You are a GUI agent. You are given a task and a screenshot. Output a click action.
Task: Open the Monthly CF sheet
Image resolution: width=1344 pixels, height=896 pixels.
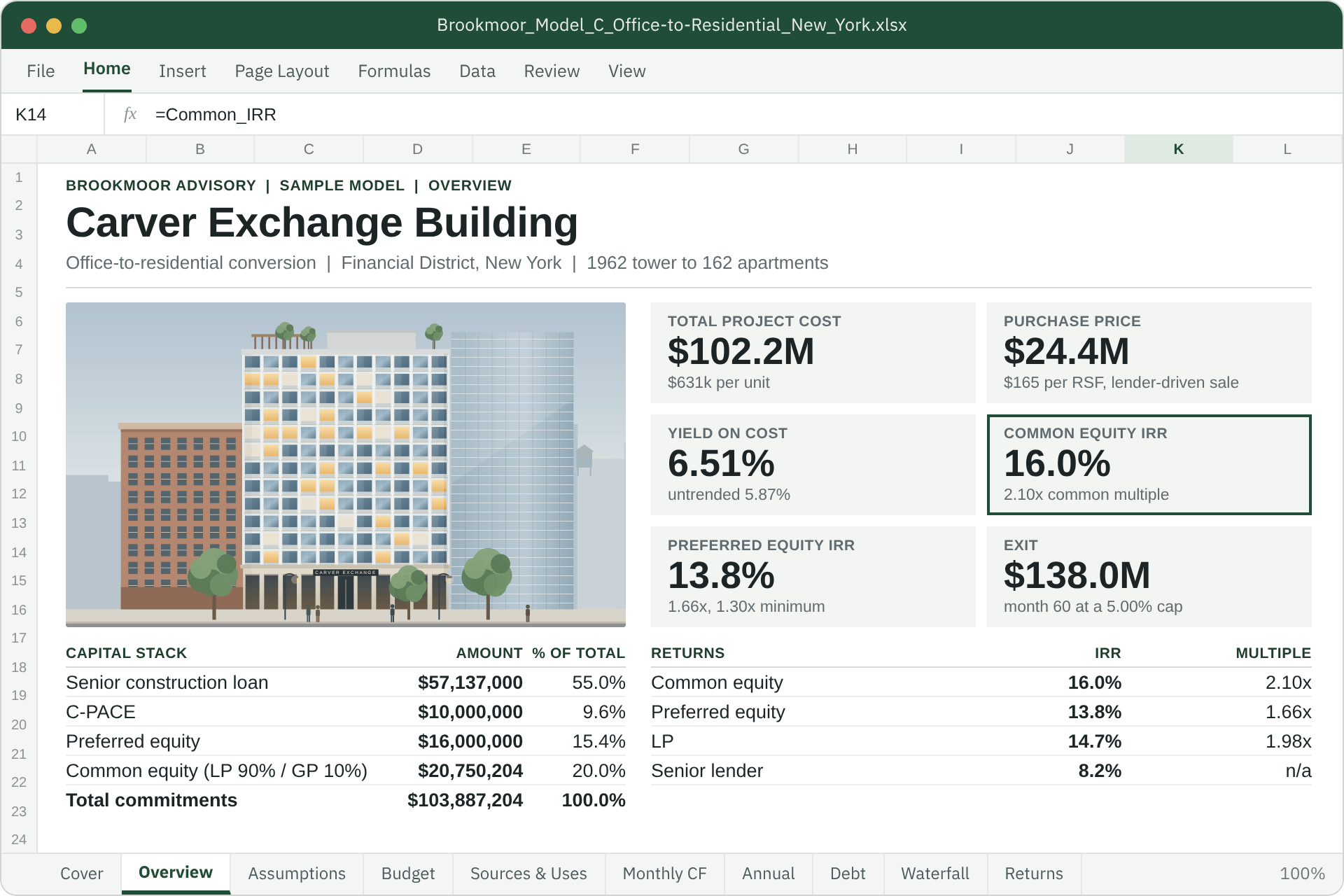click(x=665, y=873)
